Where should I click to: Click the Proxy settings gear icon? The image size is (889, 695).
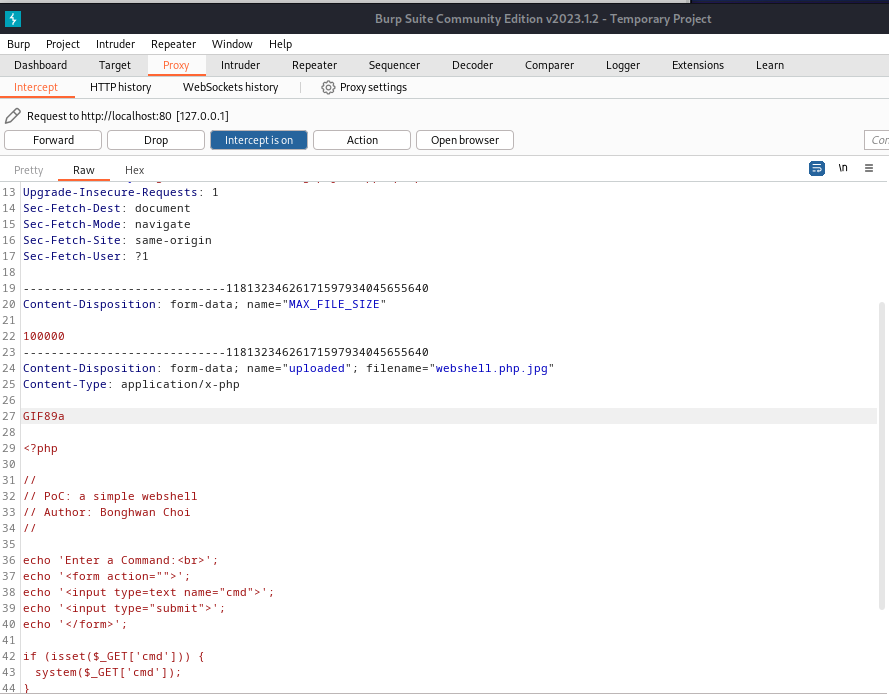(x=328, y=87)
